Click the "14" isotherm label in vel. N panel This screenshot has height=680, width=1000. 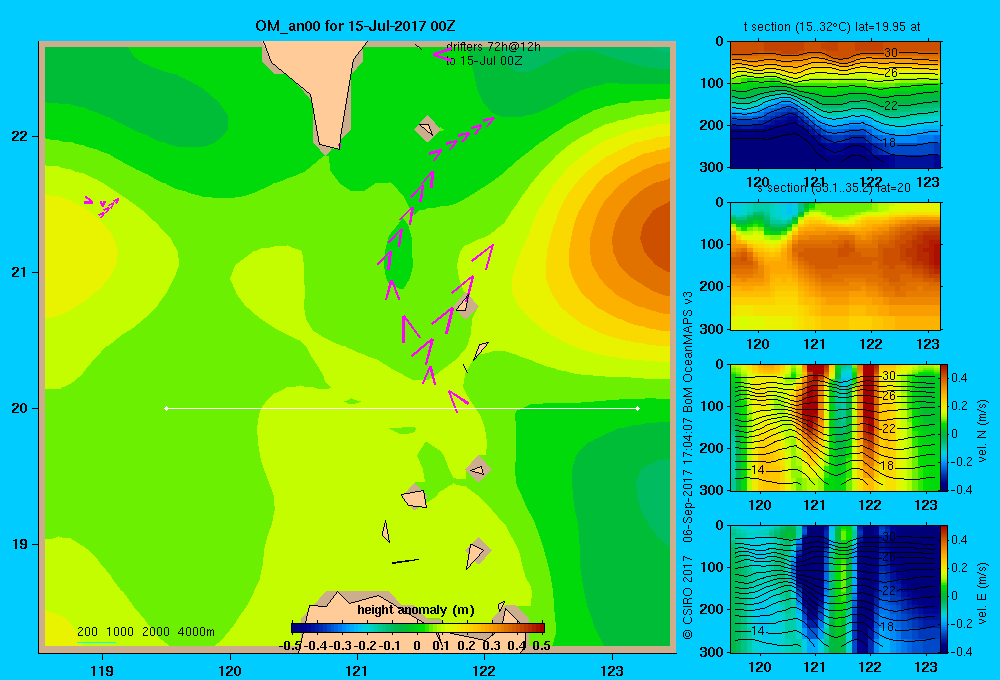(x=758, y=469)
